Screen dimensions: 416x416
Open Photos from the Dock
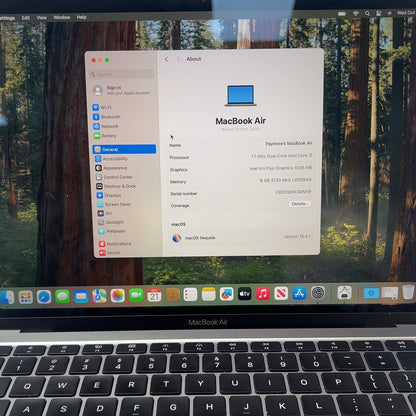click(x=117, y=296)
